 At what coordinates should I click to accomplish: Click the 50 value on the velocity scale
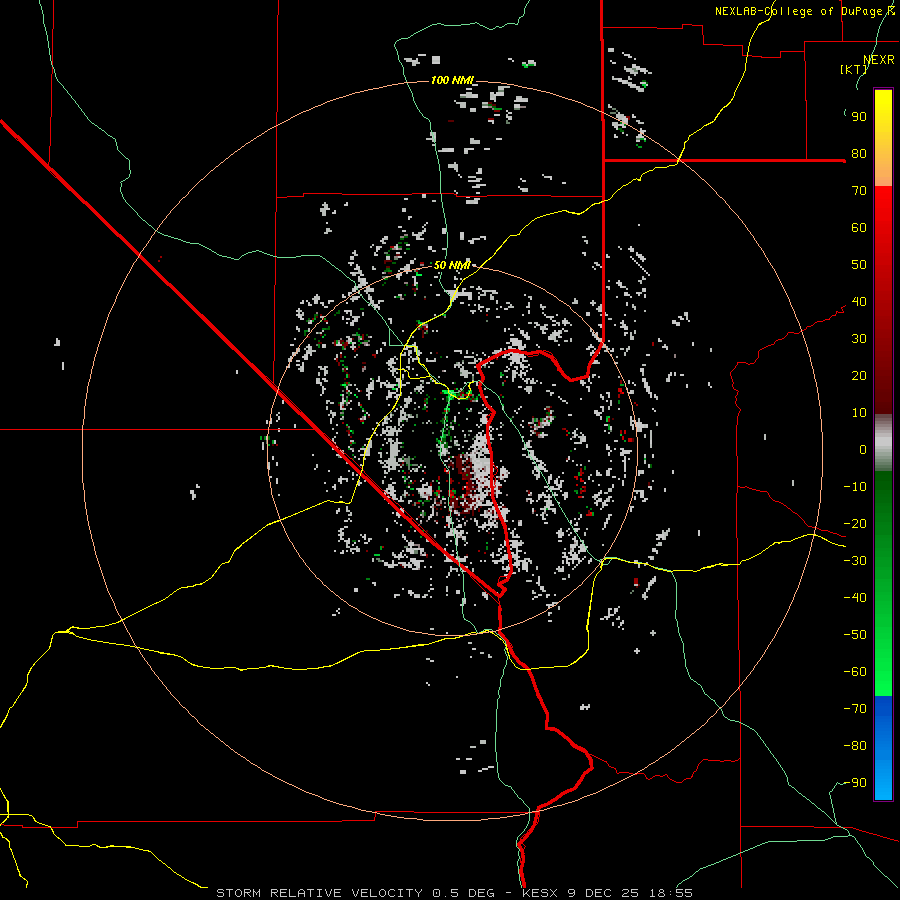tap(859, 265)
